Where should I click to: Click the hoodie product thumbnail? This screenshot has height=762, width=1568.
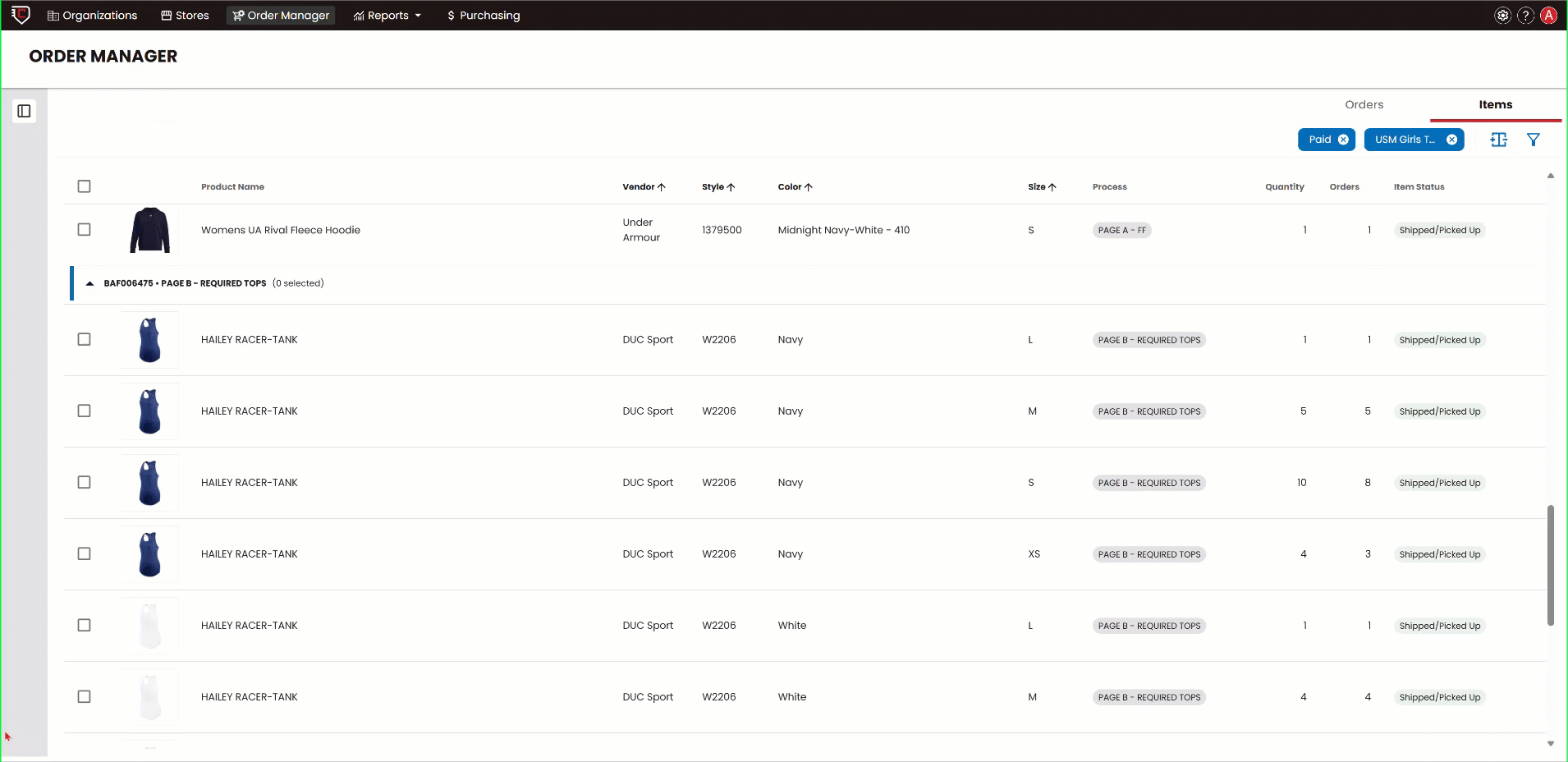tap(149, 230)
